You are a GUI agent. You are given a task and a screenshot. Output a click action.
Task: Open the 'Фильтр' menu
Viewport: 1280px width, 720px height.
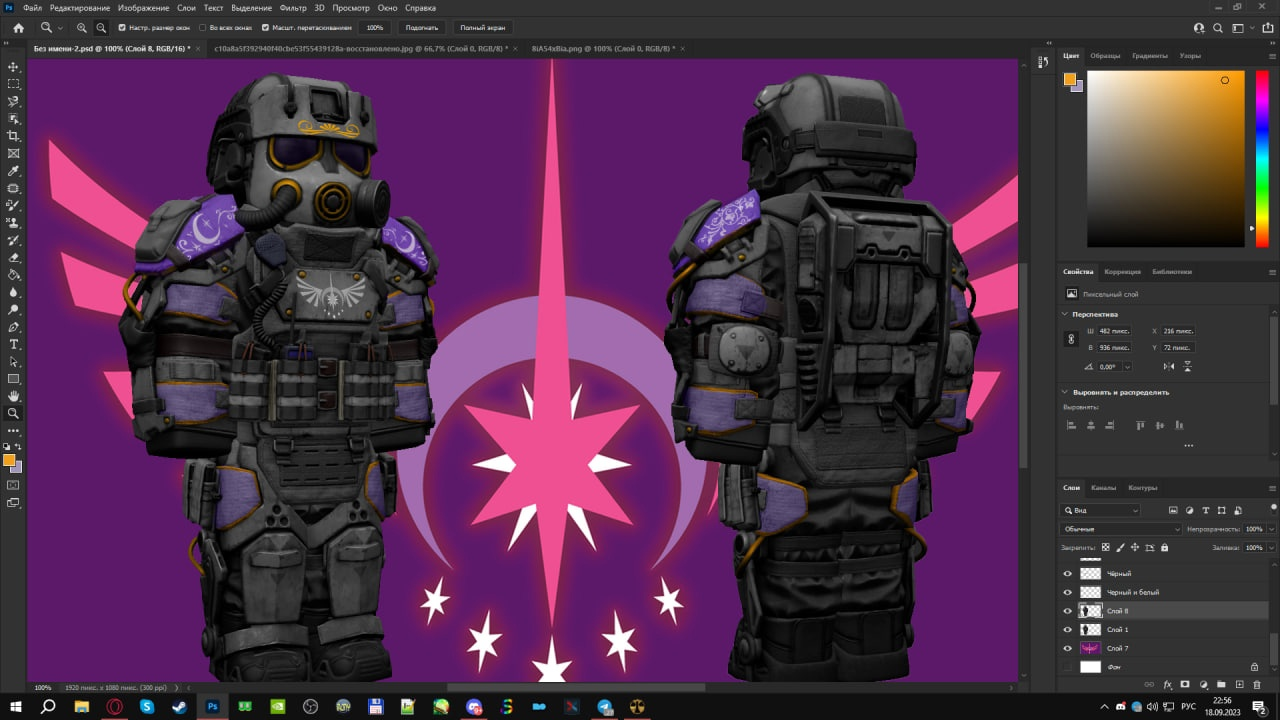click(x=294, y=8)
